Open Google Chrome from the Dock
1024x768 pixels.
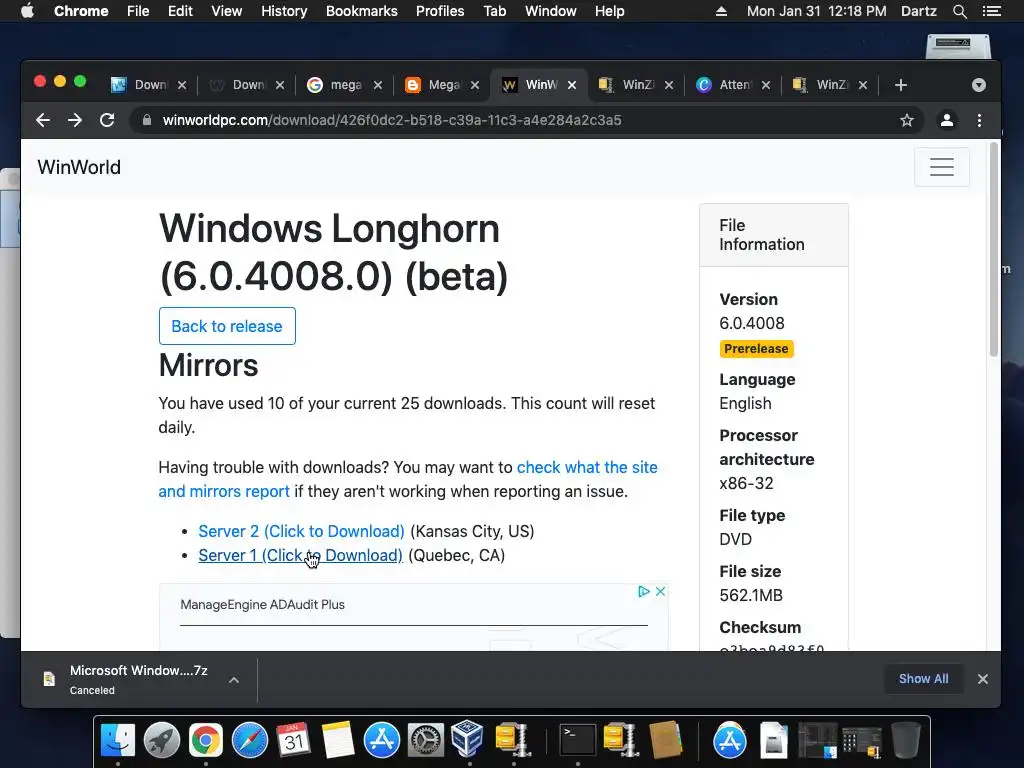click(x=206, y=741)
